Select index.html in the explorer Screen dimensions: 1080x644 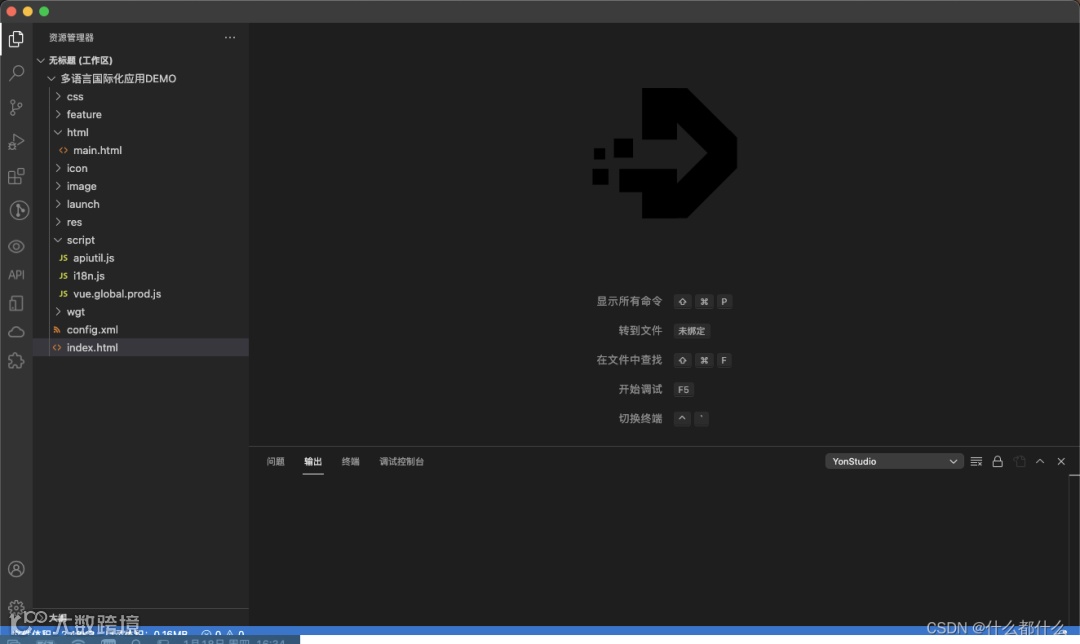coord(141,347)
